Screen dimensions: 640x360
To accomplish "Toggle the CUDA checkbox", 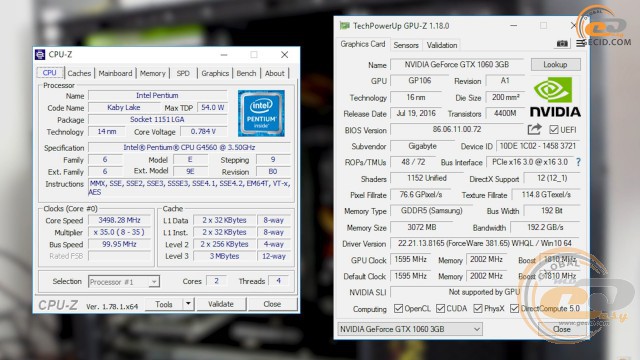I will click(440, 309).
